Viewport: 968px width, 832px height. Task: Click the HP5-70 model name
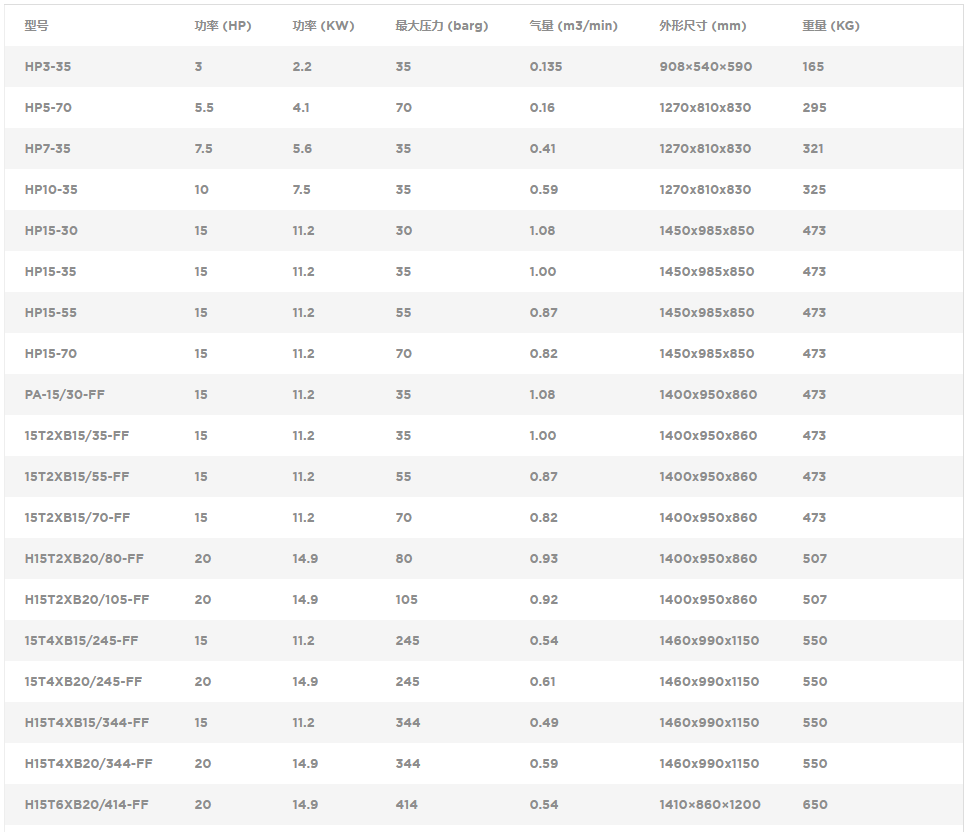coord(48,108)
